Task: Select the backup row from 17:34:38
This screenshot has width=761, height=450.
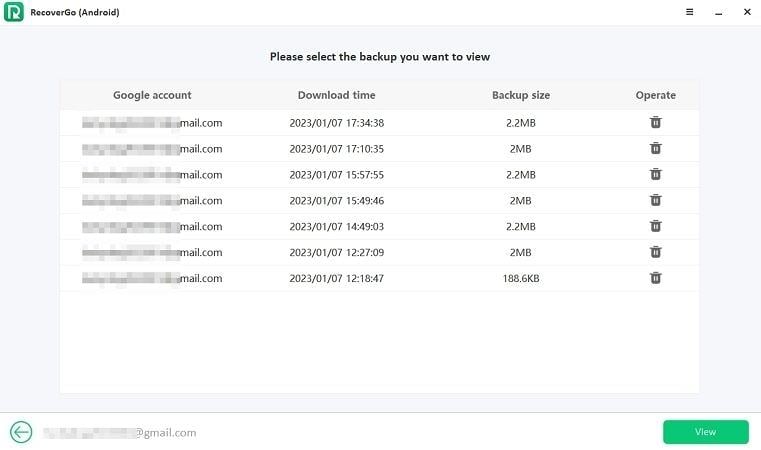Action: pyautogui.click(x=336, y=123)
